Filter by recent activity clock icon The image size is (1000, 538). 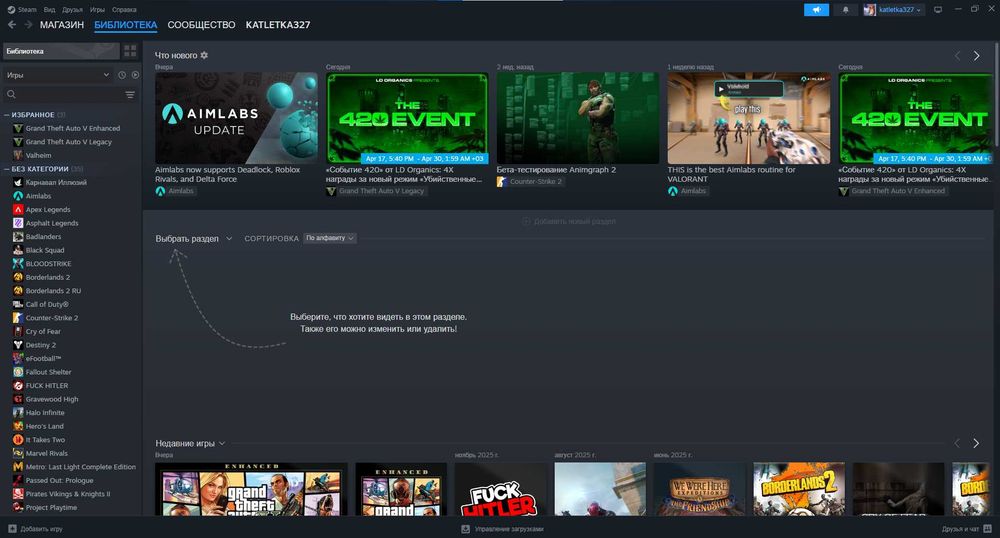coord(122,75)
